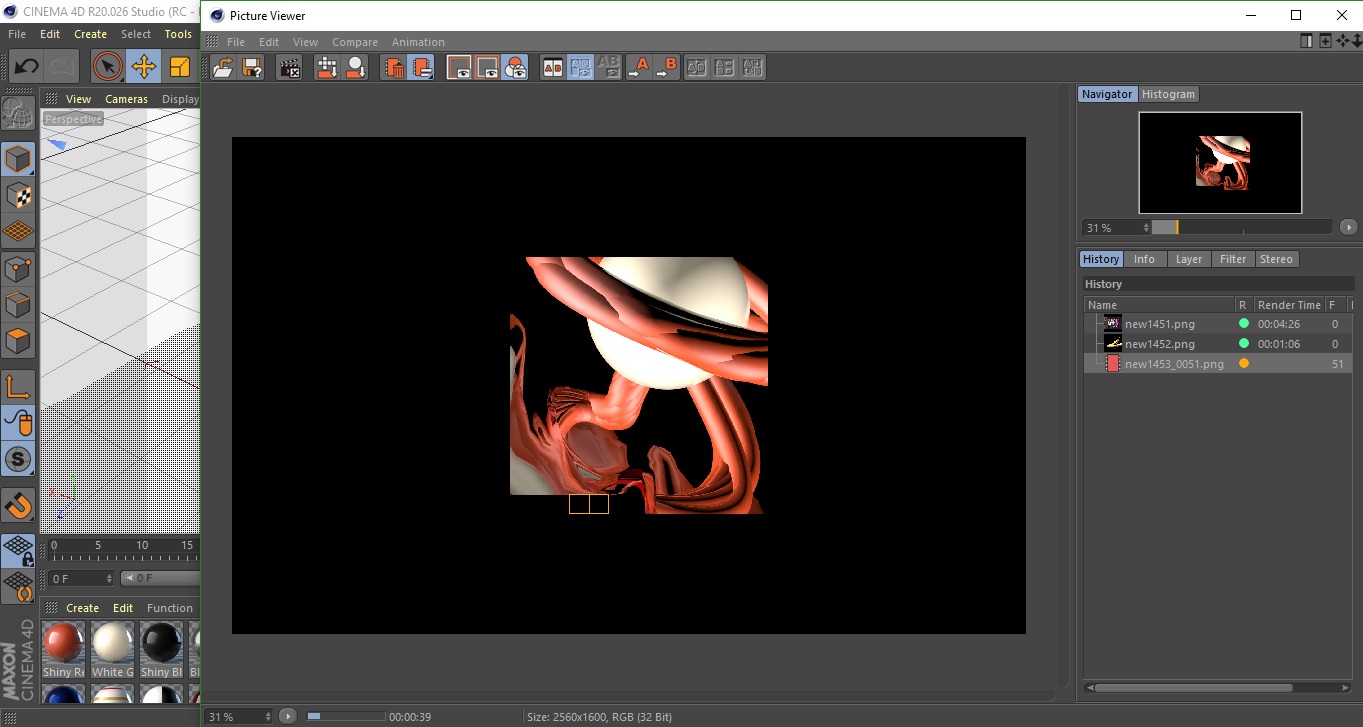Select the Move tool in main toolbar
This screenshot has width=1363, height=727.
143,67
